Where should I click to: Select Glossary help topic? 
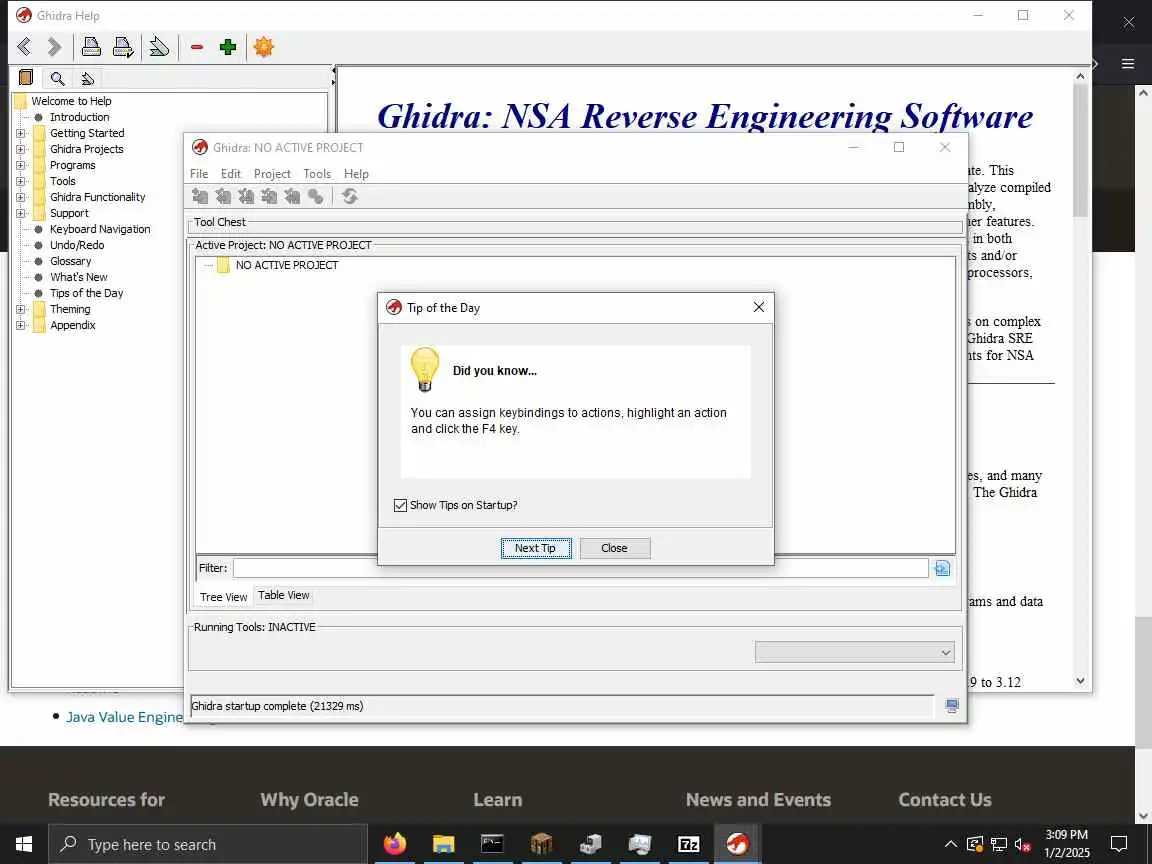71,262
